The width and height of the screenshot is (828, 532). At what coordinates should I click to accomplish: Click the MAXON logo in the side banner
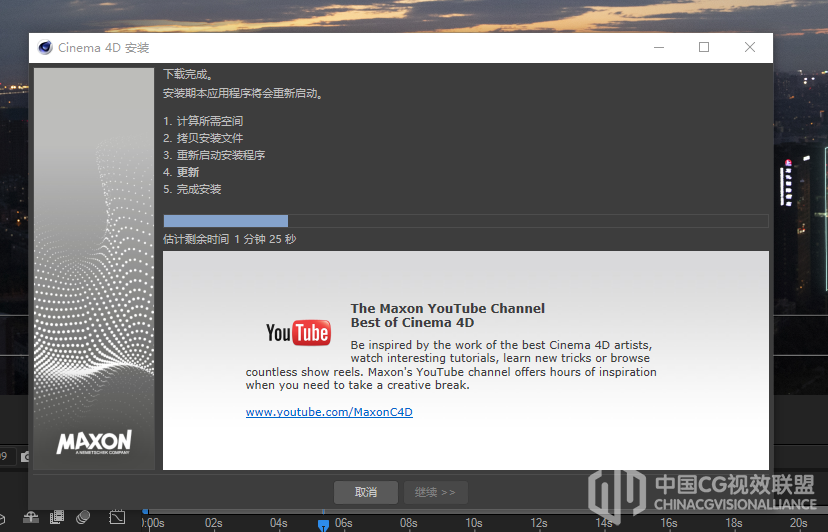94,442
